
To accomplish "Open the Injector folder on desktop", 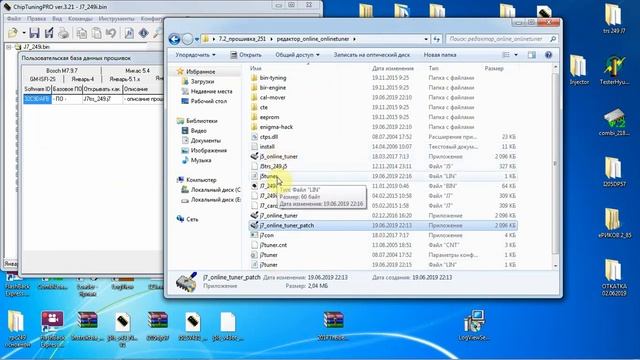I will click(x=579, y=70).
